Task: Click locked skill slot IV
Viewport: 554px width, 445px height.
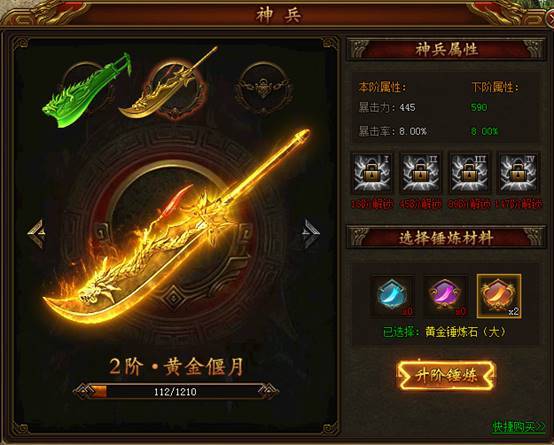Action: pos(518,173)
